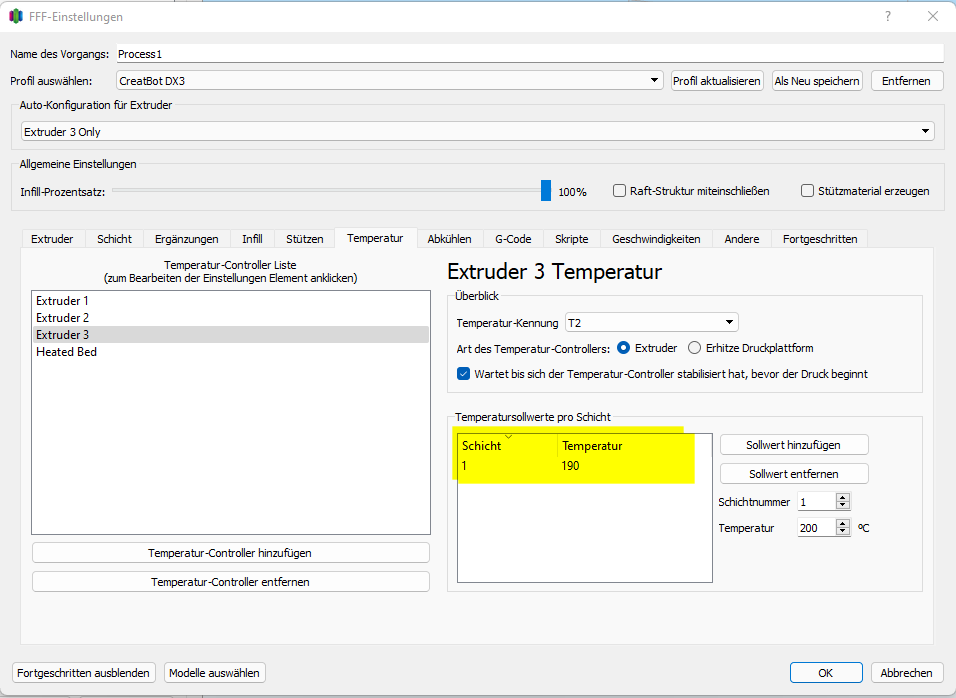Select Extruder 3 in controller list

point(230,335)
